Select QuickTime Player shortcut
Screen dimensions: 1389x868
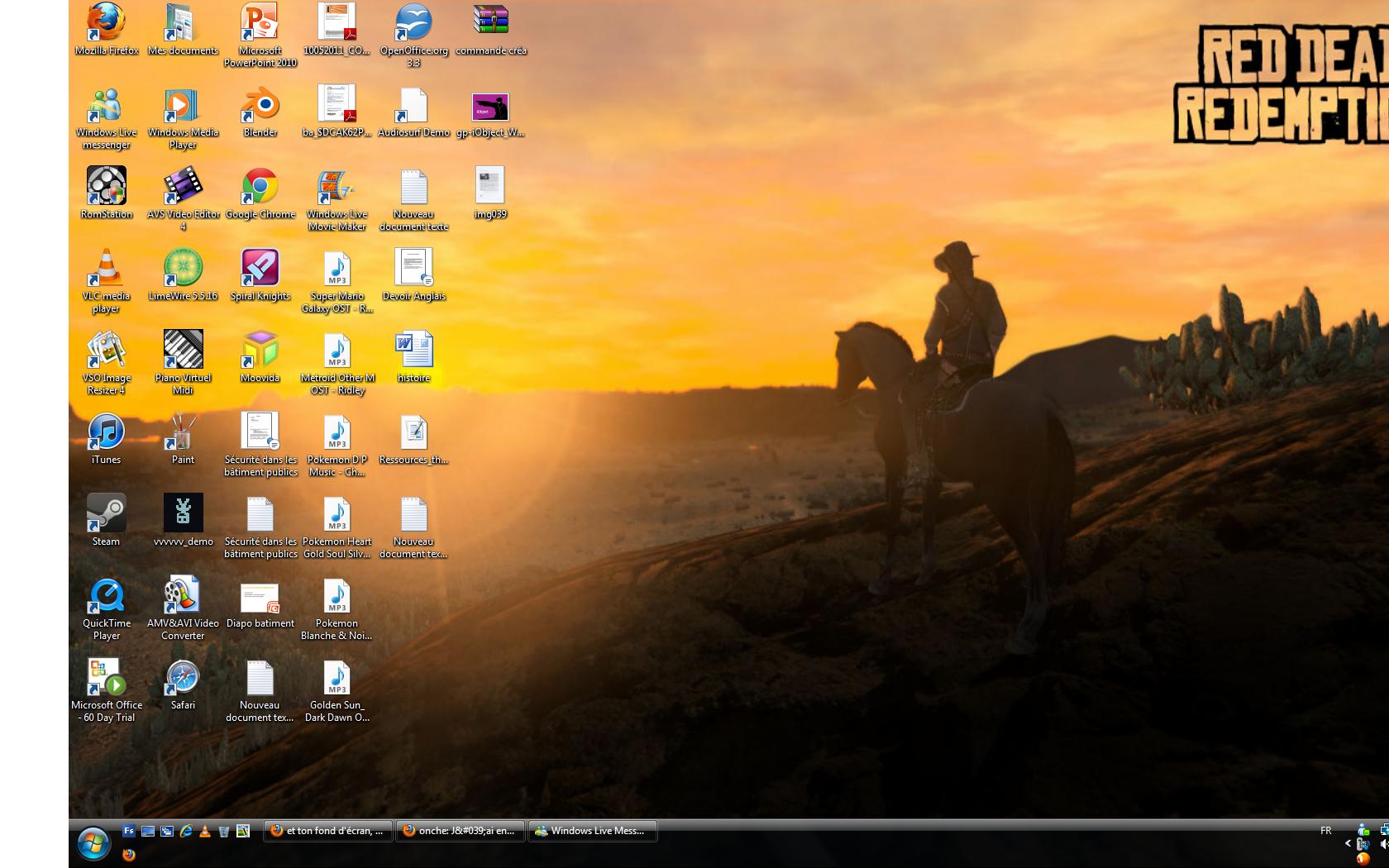107,608
